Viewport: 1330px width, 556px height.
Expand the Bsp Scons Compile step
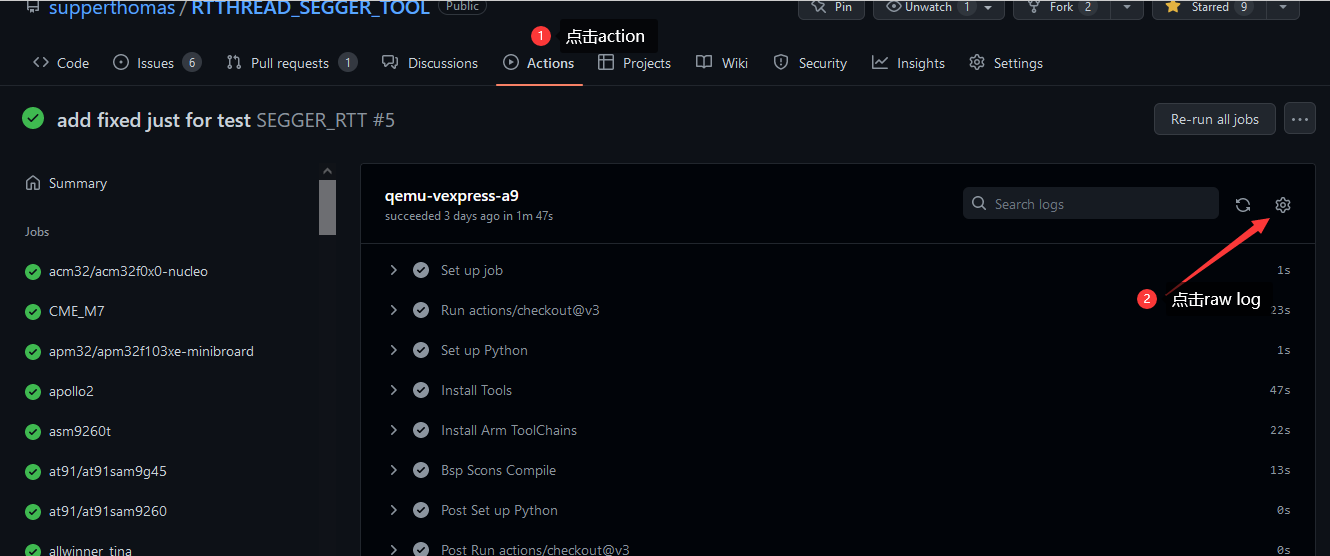(394, 470)
